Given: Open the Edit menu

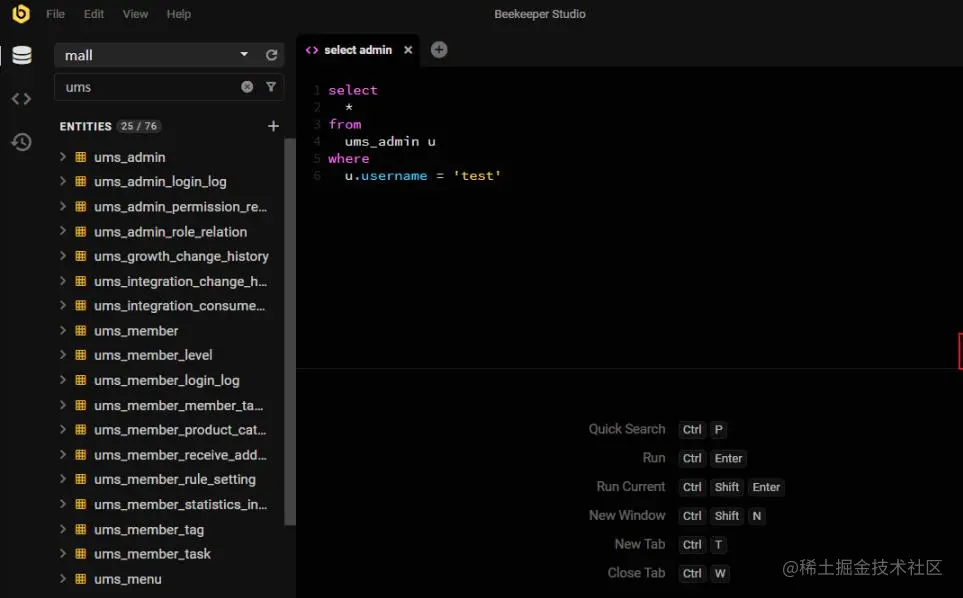Looking at the screenshot, I should [x=93, y=14].
